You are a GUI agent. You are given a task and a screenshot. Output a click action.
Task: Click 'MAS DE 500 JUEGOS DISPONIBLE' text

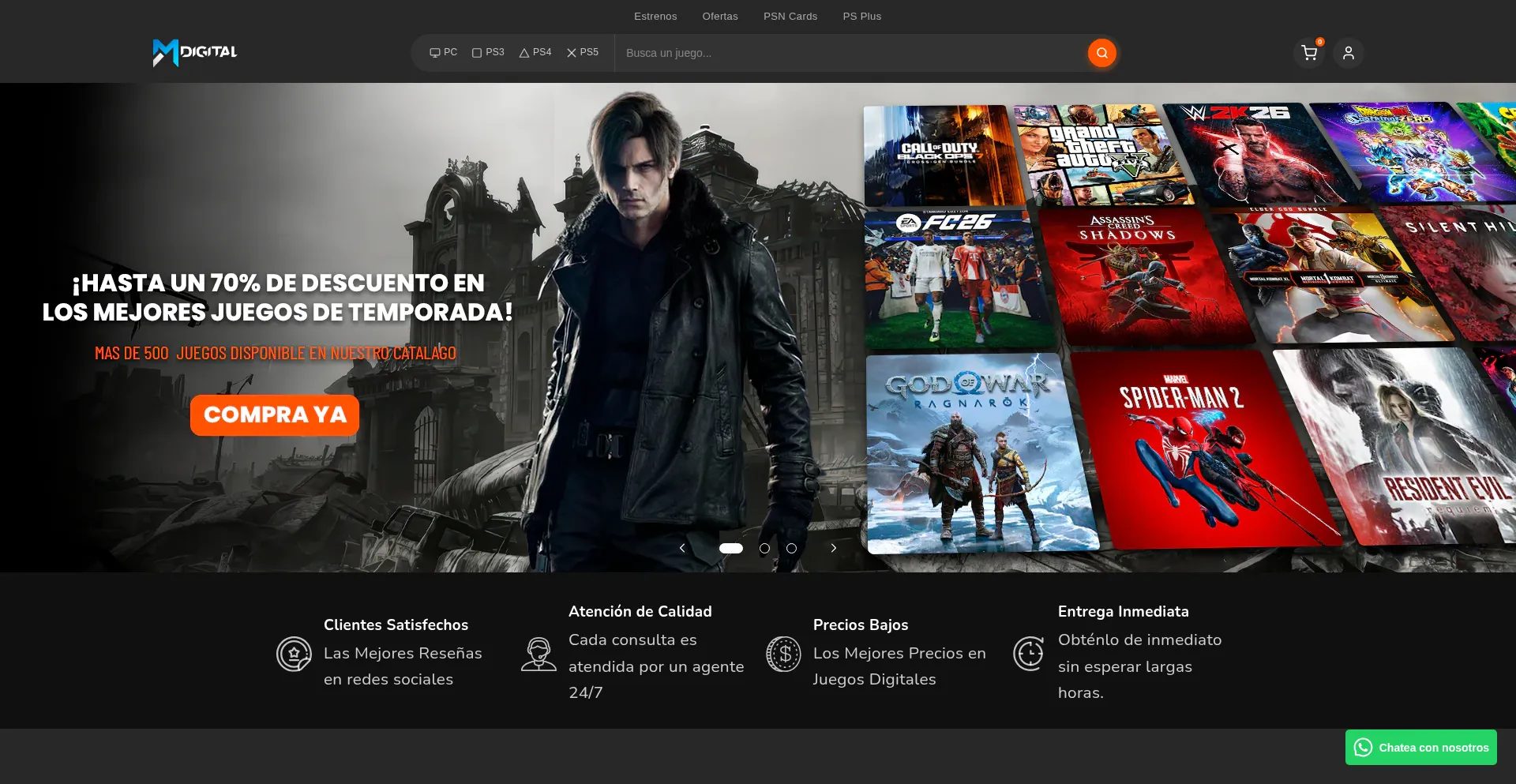coord(276,353)
